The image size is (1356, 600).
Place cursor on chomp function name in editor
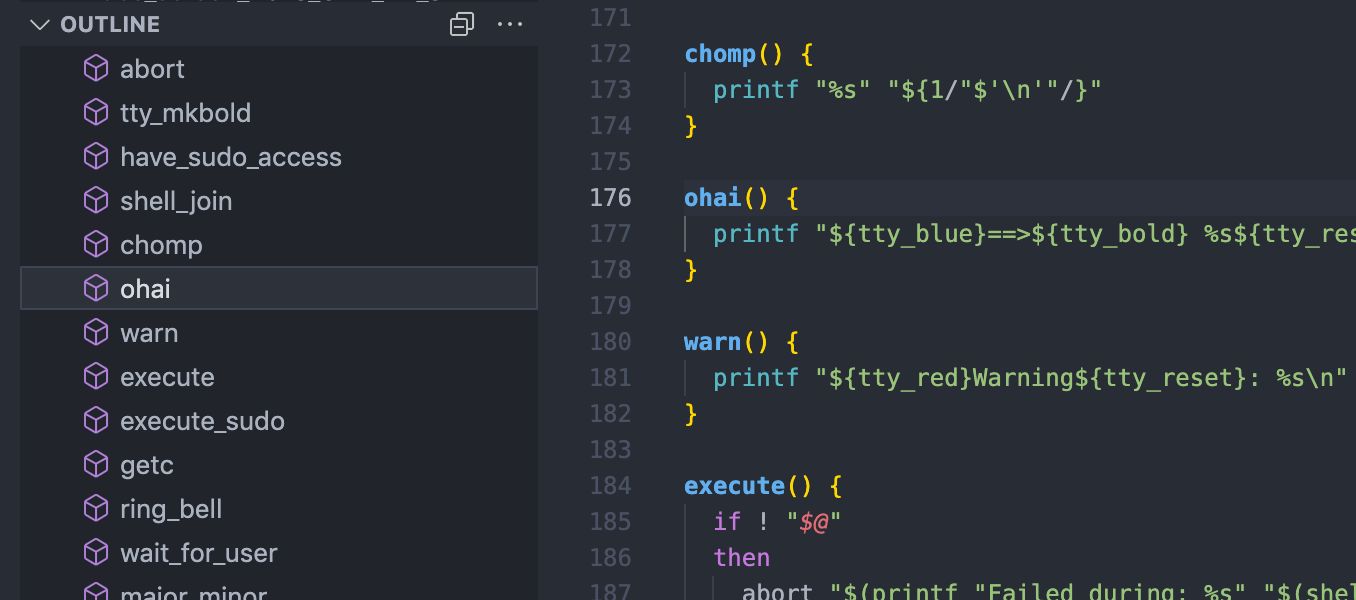point(719,54)
